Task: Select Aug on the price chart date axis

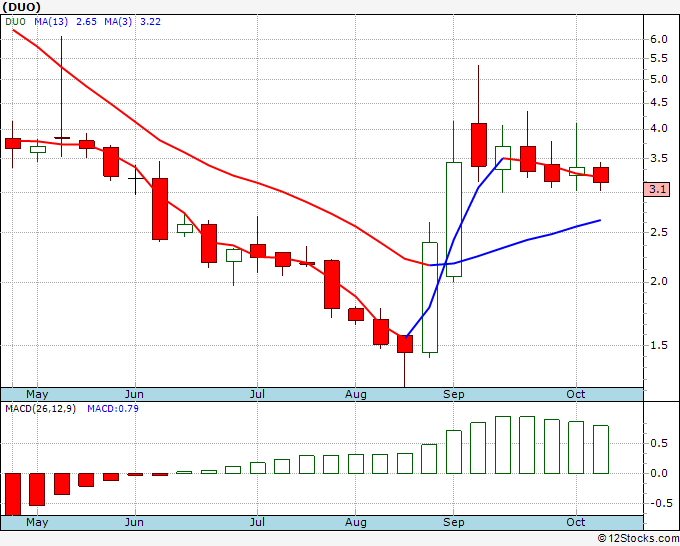Action: 356,394
